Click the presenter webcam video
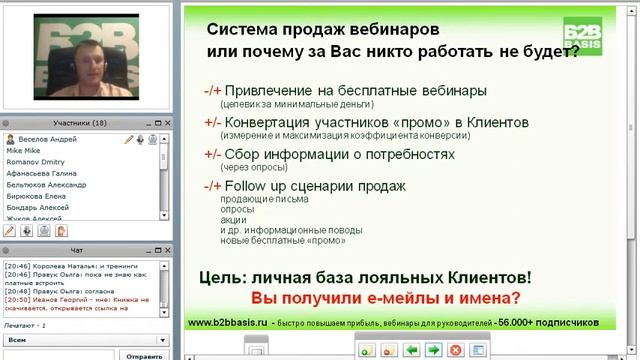Image resolution: width=640 pixels, height=360 pixels. tap(86, 57)
